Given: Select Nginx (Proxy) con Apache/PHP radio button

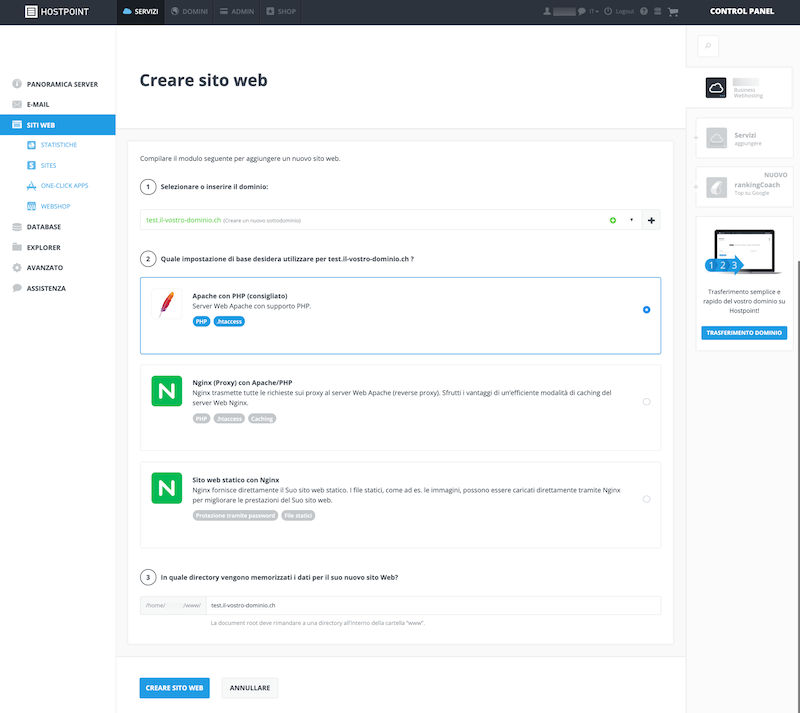Looking at the screenshot, I should pos(646,402).
